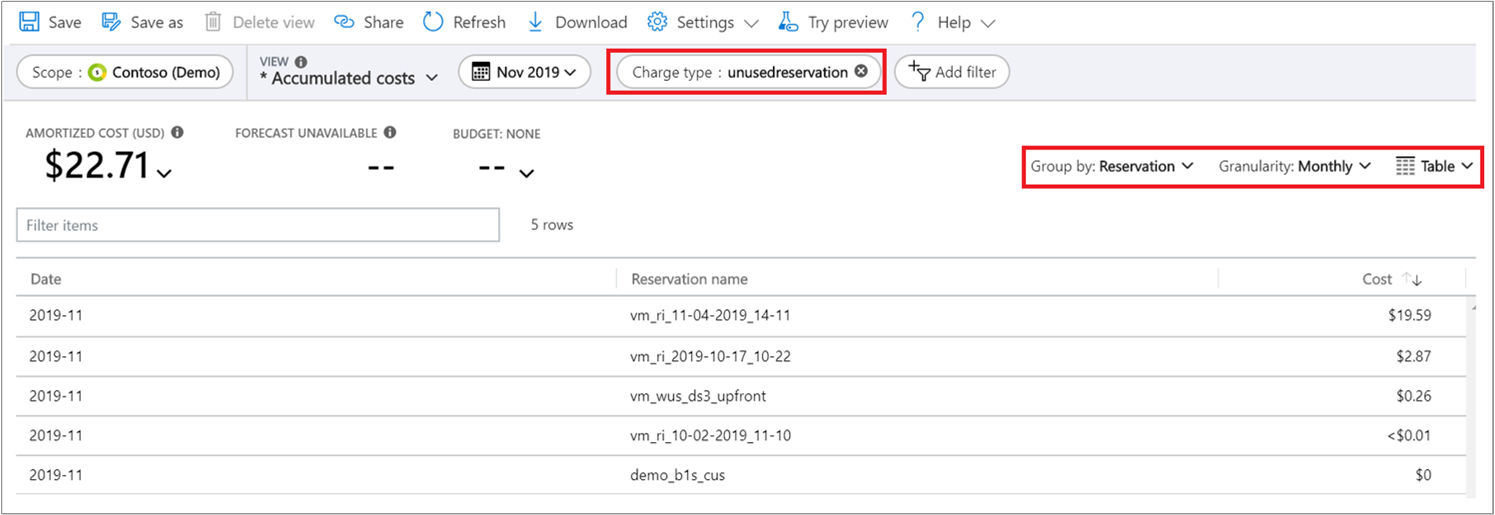The height and width of the screenshot is (515, 1495).
Task: Click the table scrollbar up arrow
Action: click(x=1471, y=309)
